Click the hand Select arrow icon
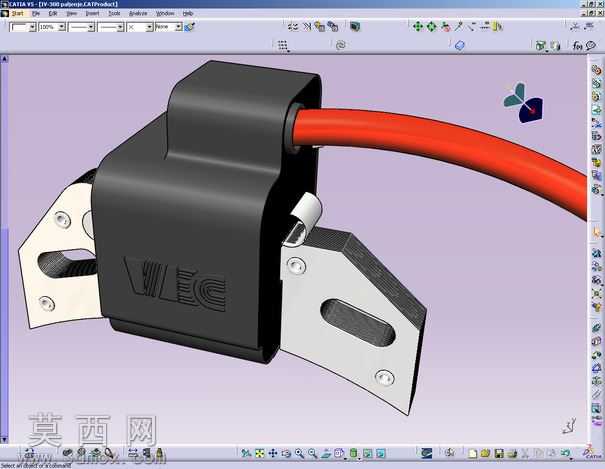605x469 pixels. [597, 233]
